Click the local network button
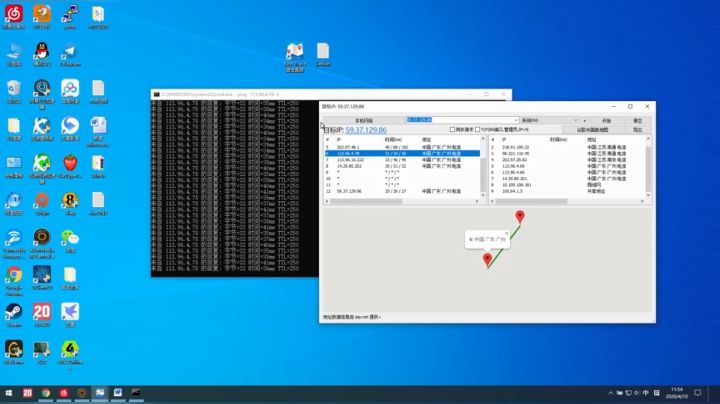Viewport: 720px width, 404px height. (x=364, y=120)
